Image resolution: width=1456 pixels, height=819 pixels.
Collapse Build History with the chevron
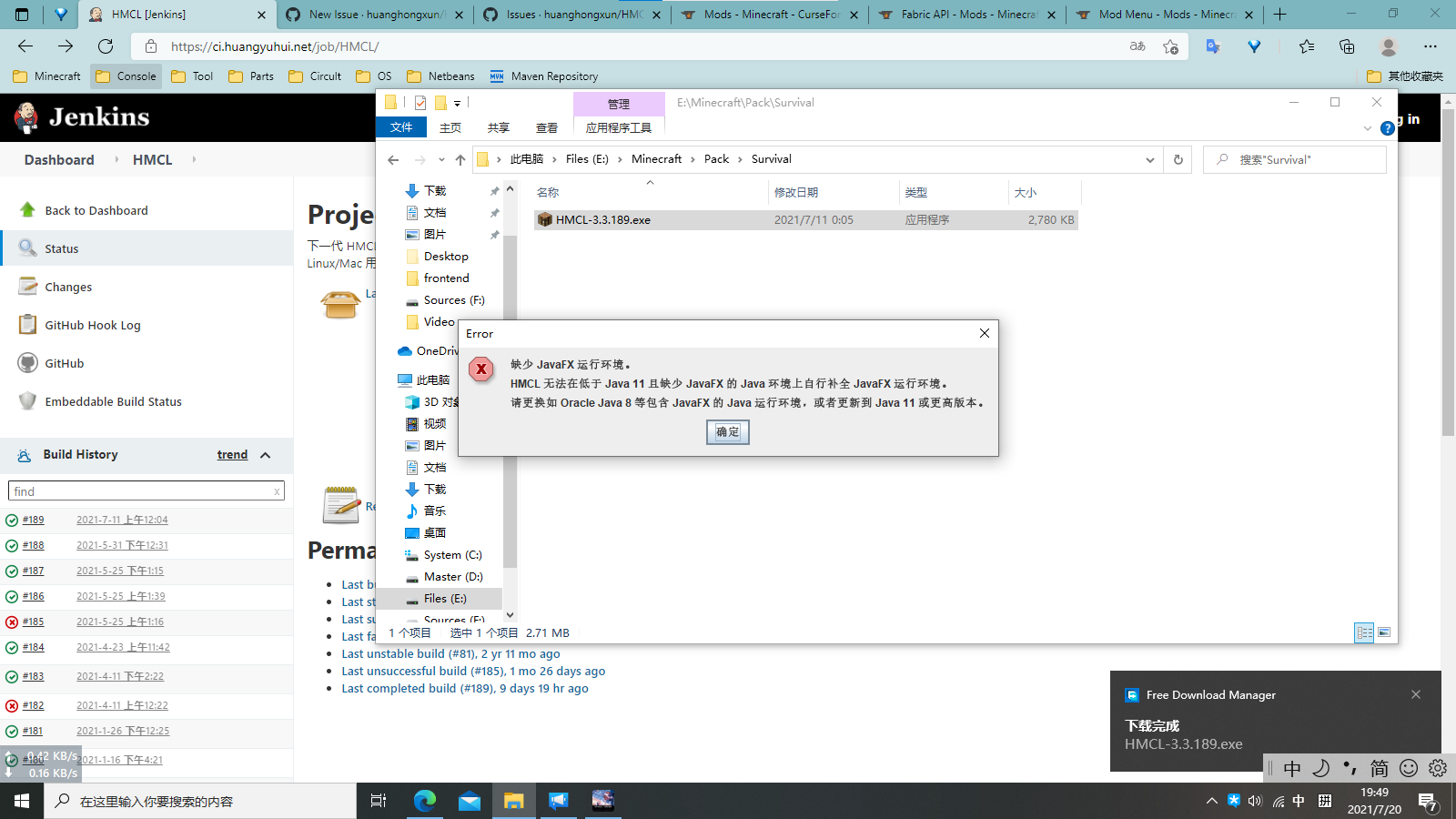[x=265, y=455]
